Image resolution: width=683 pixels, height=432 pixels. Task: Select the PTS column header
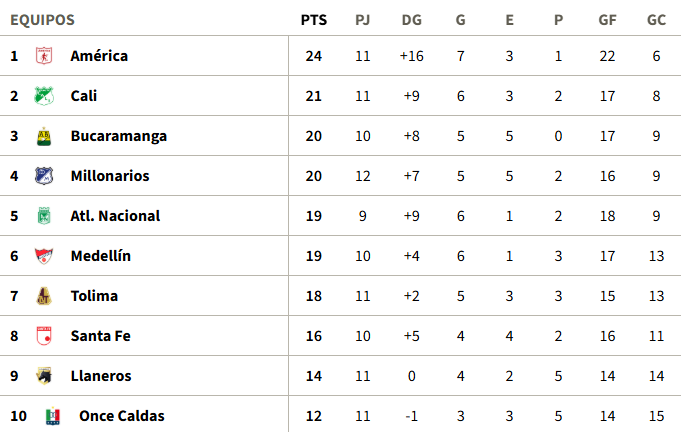[314, 20]
